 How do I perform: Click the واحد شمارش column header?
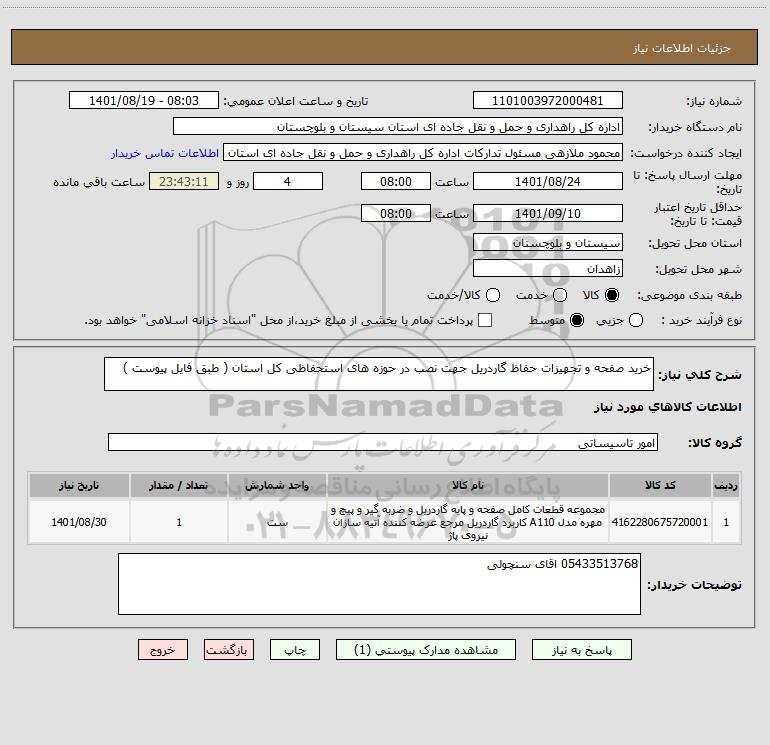tap(277, 485)
